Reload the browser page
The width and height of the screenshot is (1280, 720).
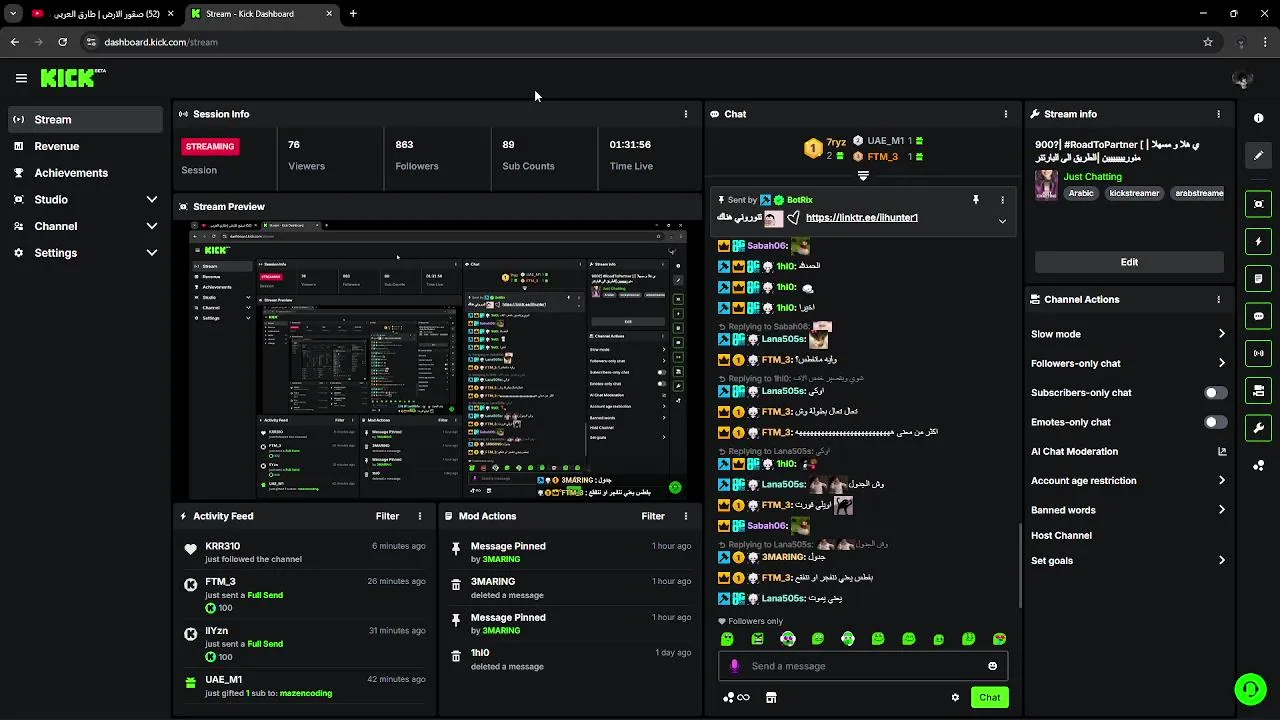62,42
